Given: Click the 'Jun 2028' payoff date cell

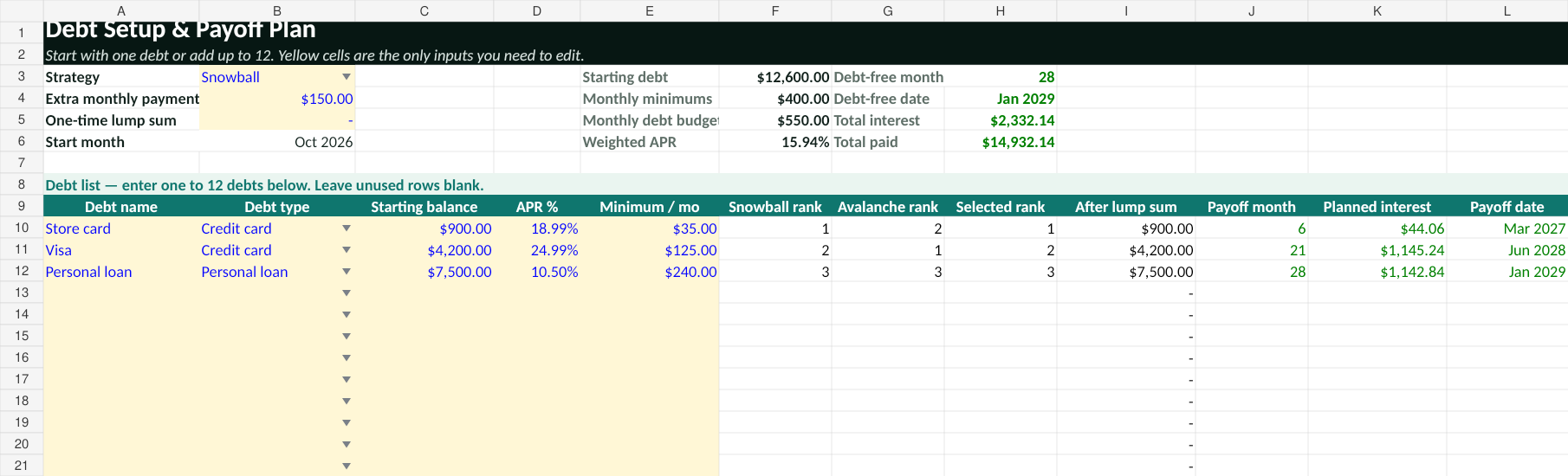Looking at the screenshot, I should [1507, 250].
